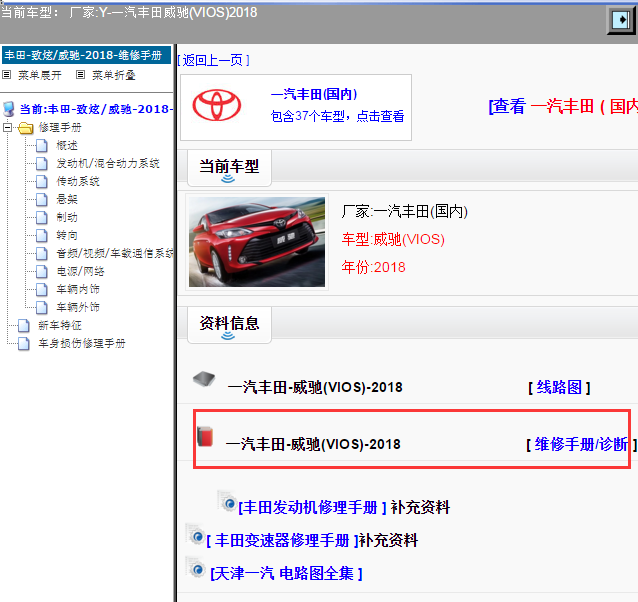Open 电源/网络 entry

click(x=81, y=271)
